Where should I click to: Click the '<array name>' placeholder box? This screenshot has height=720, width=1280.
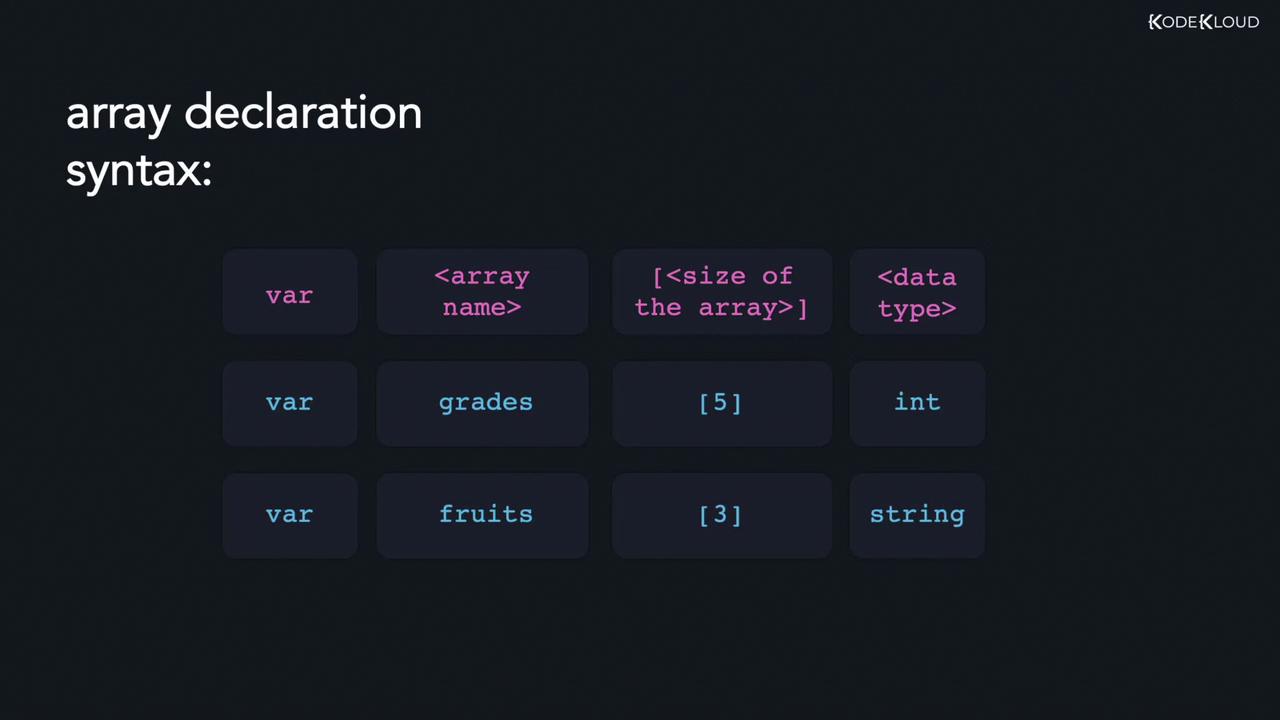click(482, 292)
